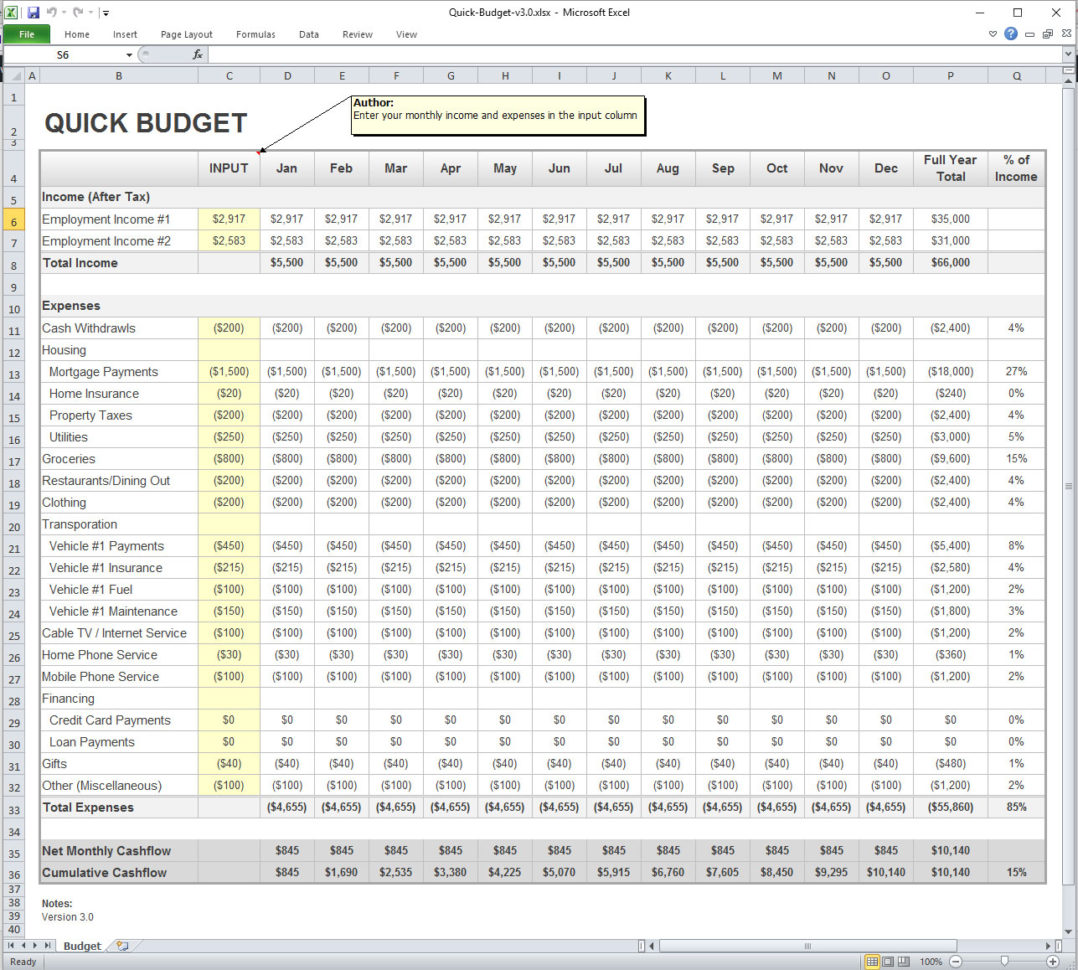Image resolution: width=1078 pixels, height=970 pixels.
Task: Click Zoom Out minus button in status bar
Action: point(955,961)
